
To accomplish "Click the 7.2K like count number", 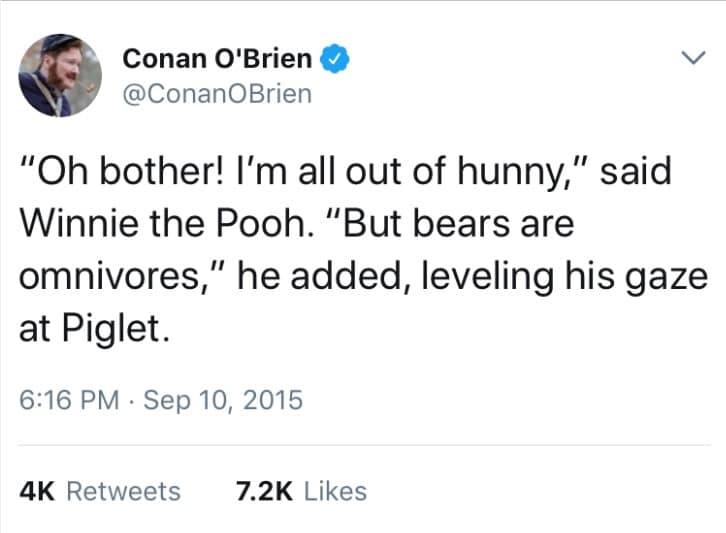I will click(264, 491).
